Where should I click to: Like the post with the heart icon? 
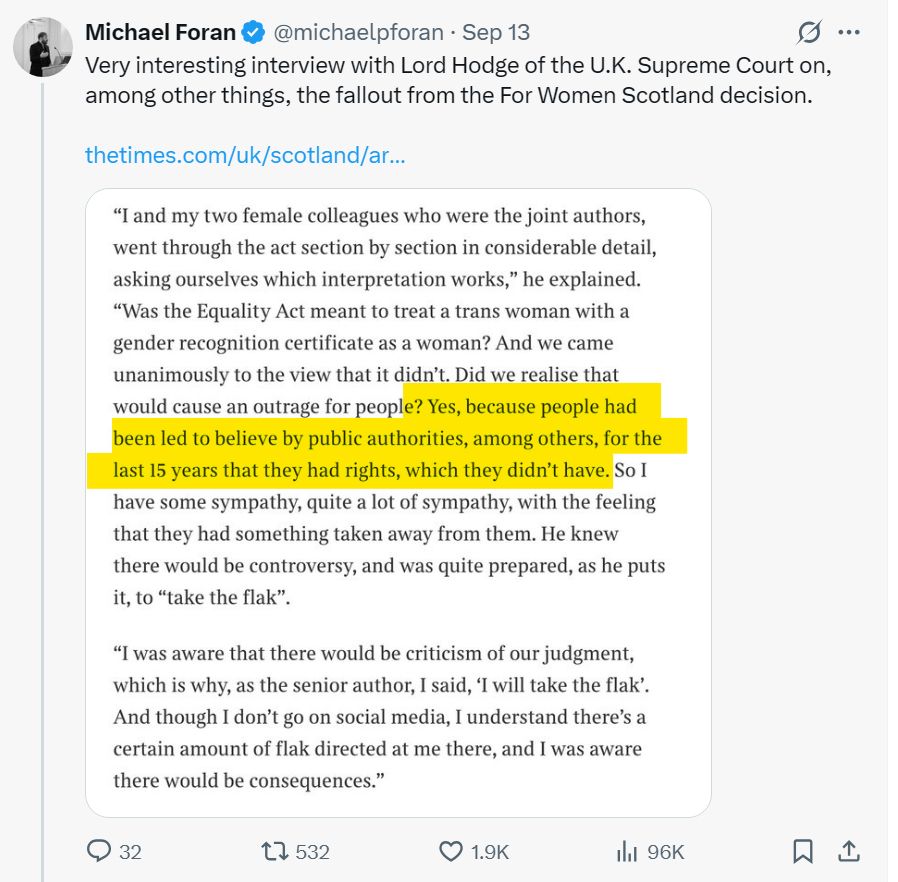[450, 851]
